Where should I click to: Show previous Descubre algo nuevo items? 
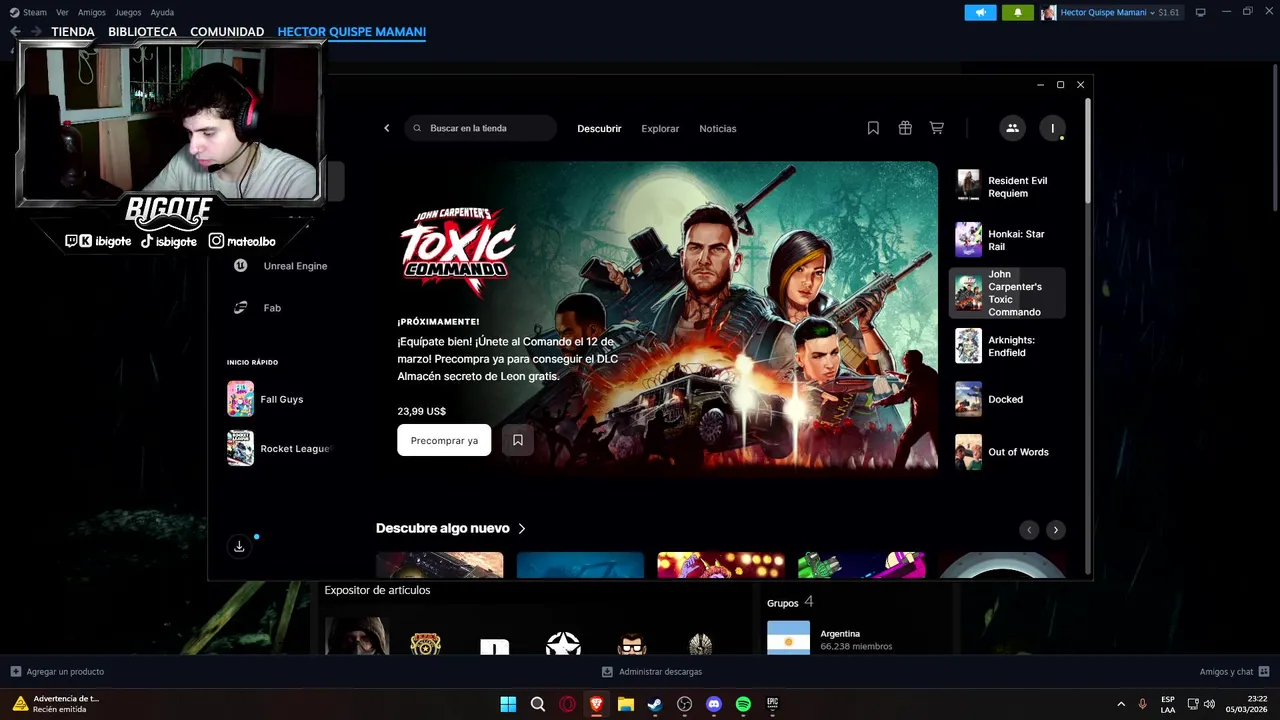[1029, 530]
